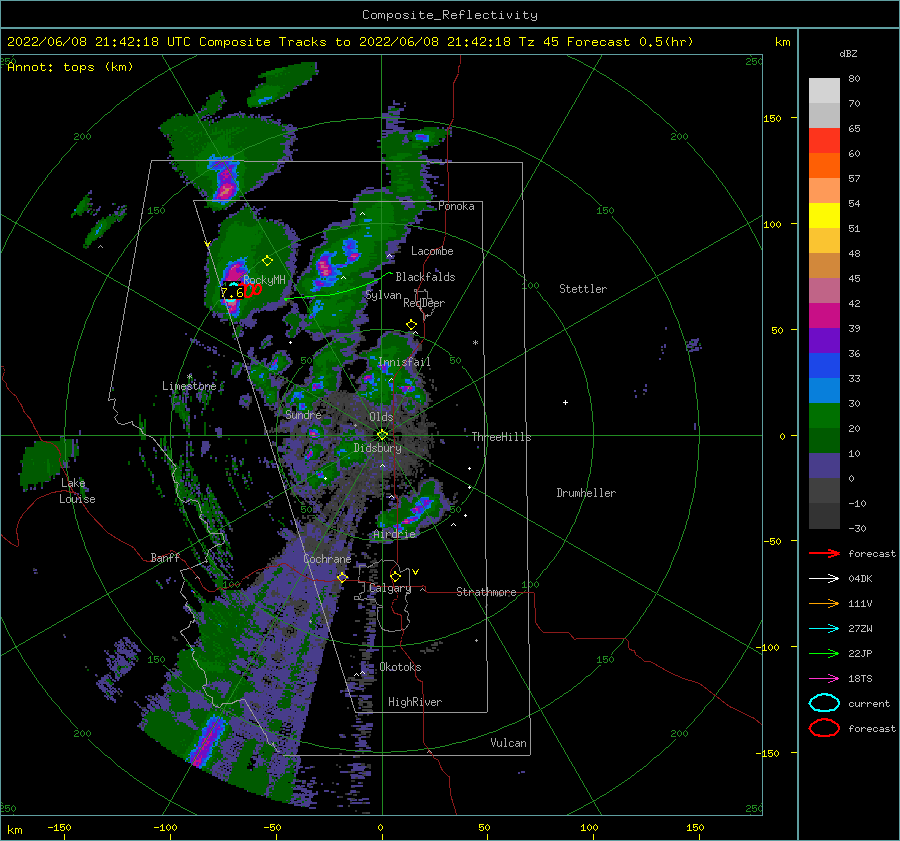Screen dimensions: 900x841
Task: Click the red forecast ellipses on RockyMH storm
Action: 253,290
